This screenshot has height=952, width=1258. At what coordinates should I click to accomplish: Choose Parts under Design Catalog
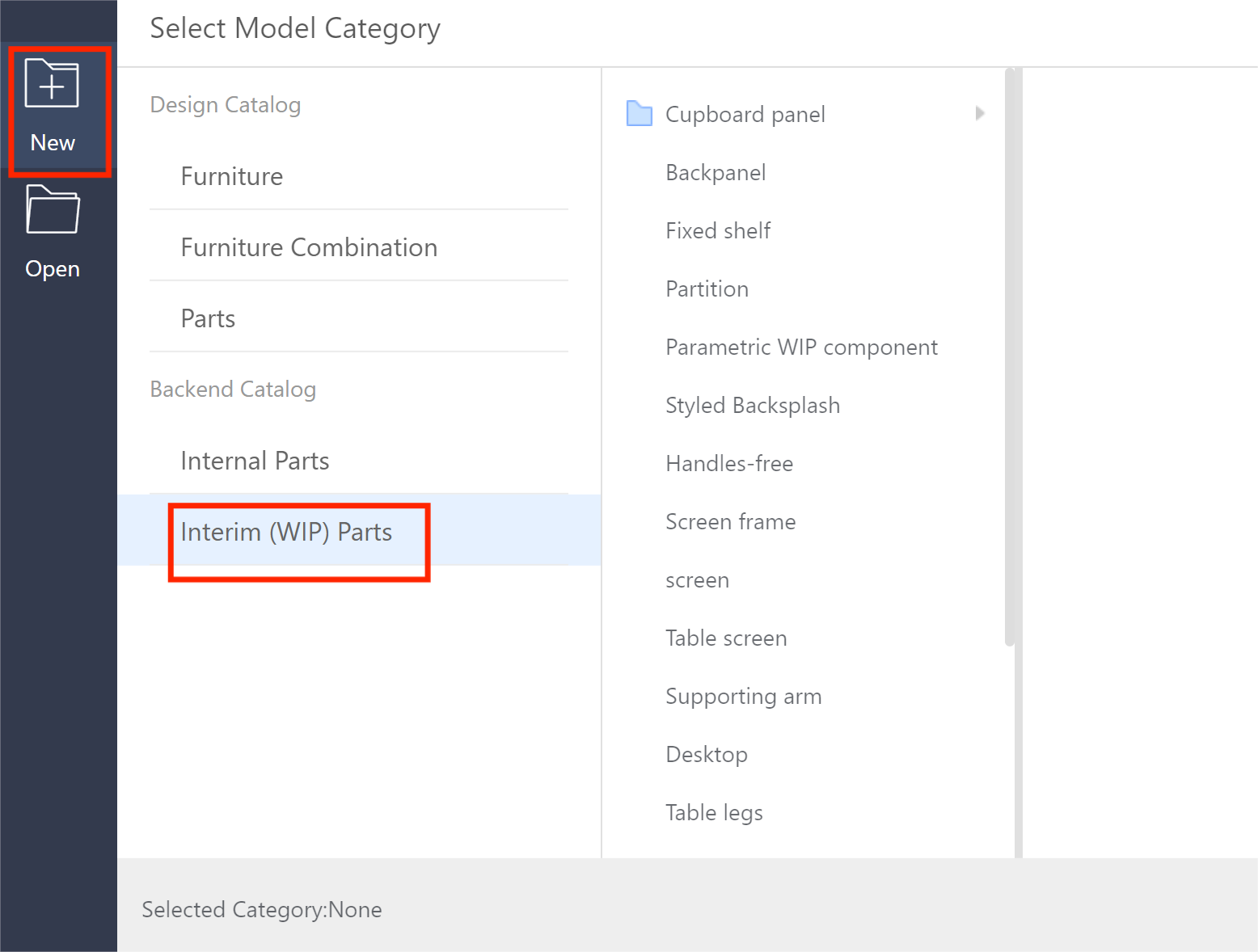[x=208, y=318]
